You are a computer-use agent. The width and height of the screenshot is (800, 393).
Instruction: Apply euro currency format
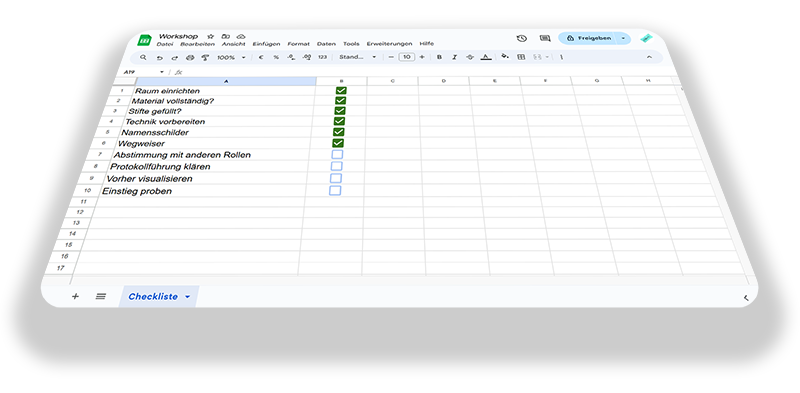261,57
